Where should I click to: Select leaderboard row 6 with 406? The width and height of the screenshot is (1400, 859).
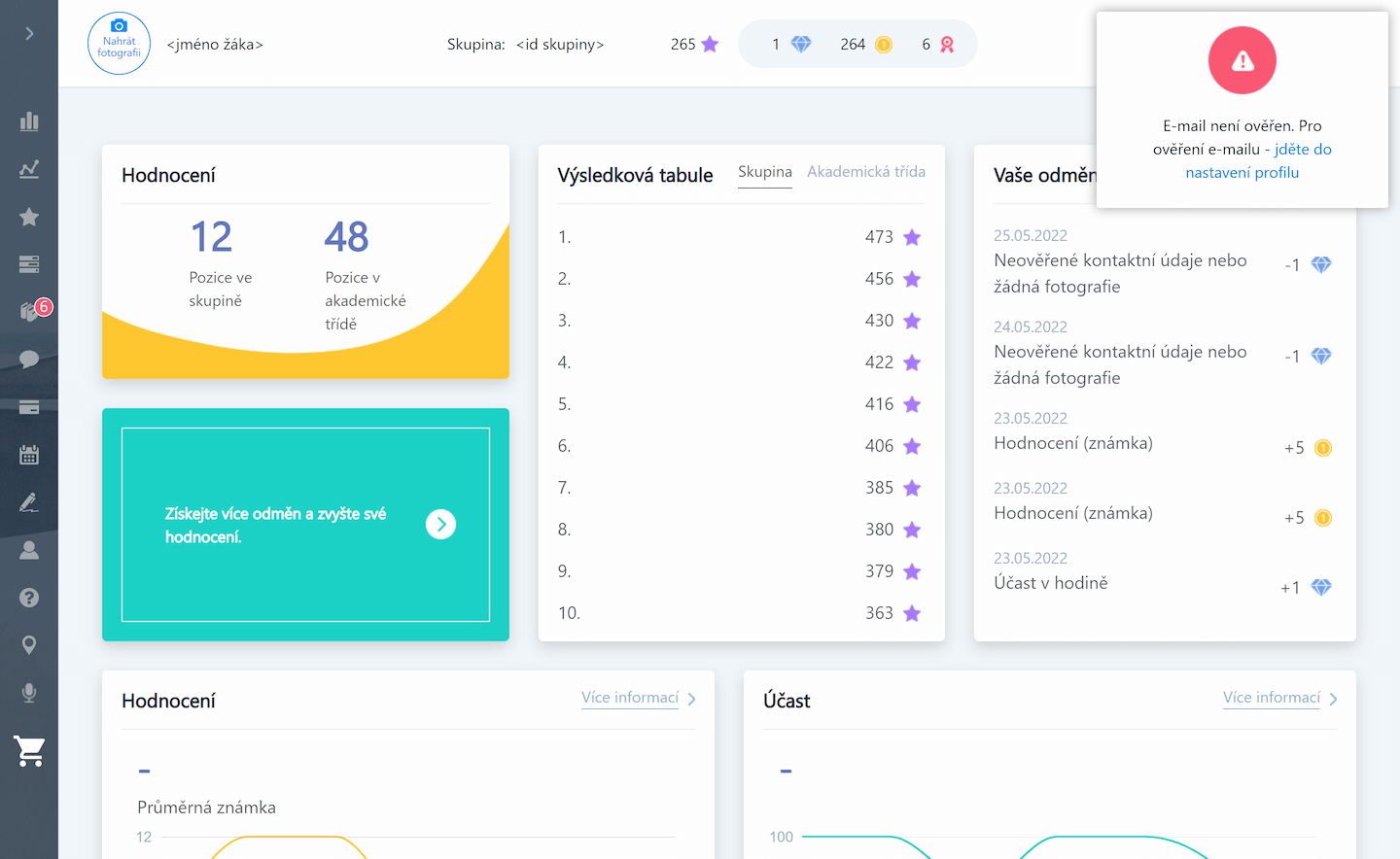[741, 446]
